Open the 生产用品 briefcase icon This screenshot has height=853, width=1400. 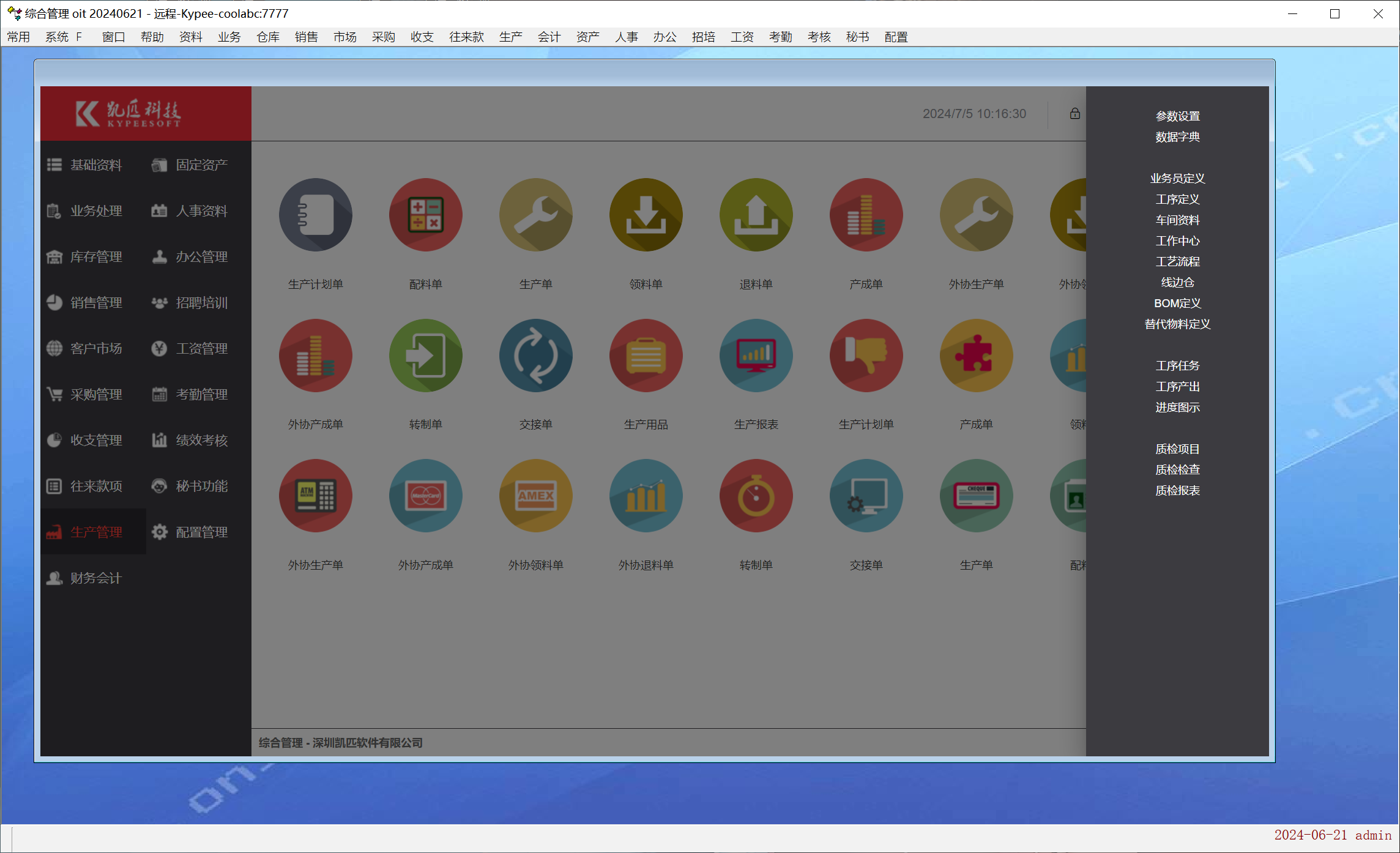[646, 356]
